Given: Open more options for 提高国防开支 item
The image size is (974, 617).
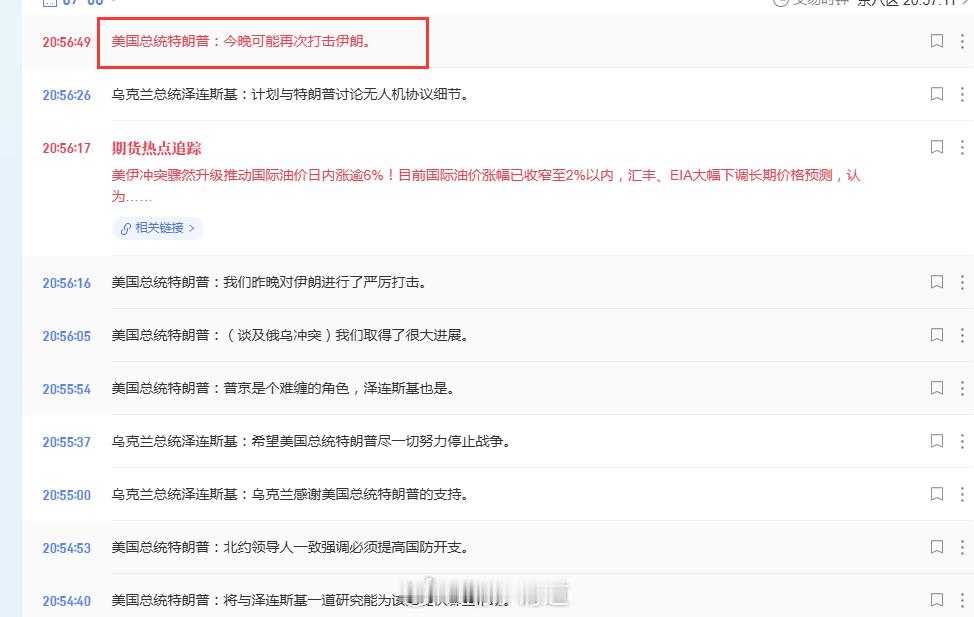Looking at the screenshot, I should [x=962, y=547].
